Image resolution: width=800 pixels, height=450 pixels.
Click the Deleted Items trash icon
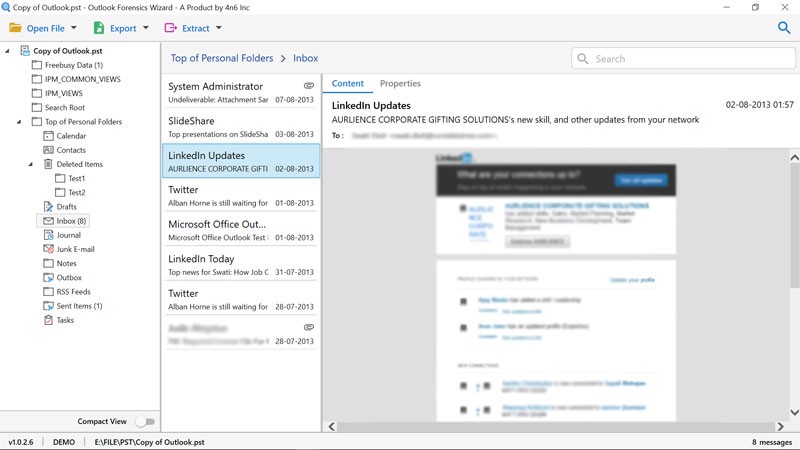coord(48,164)
